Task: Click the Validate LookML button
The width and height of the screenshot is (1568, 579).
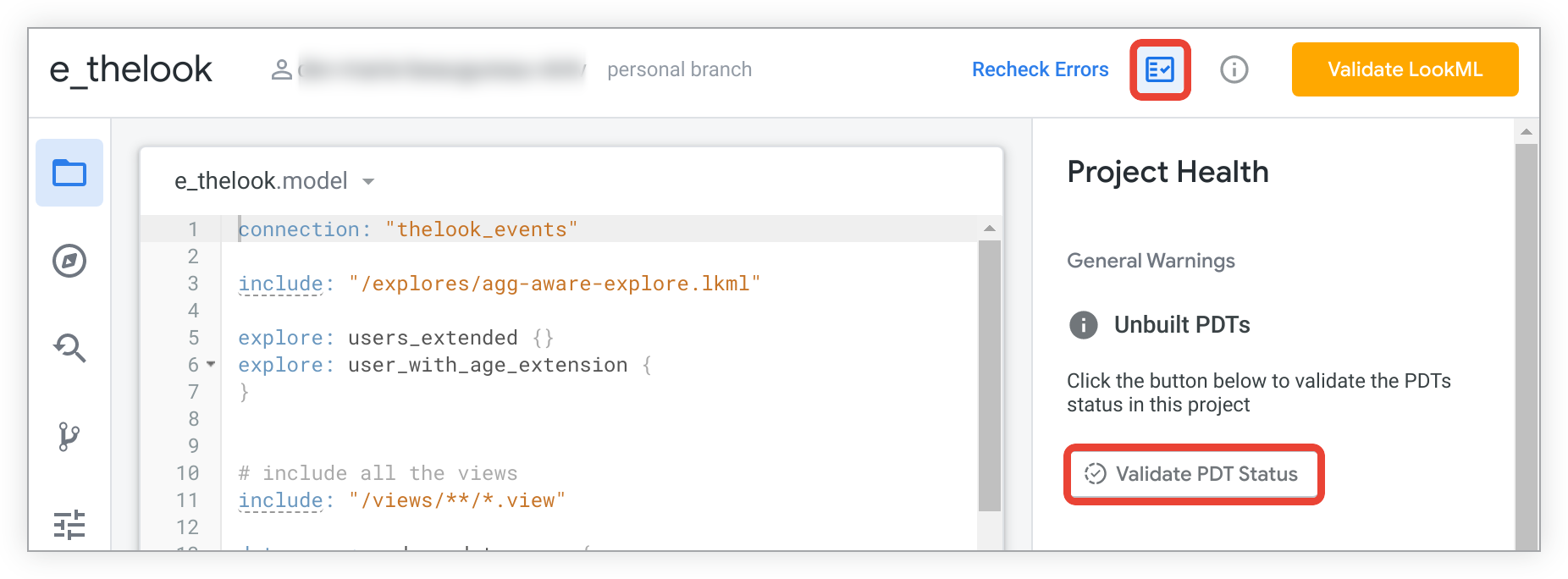Action: click(1405, 69)
